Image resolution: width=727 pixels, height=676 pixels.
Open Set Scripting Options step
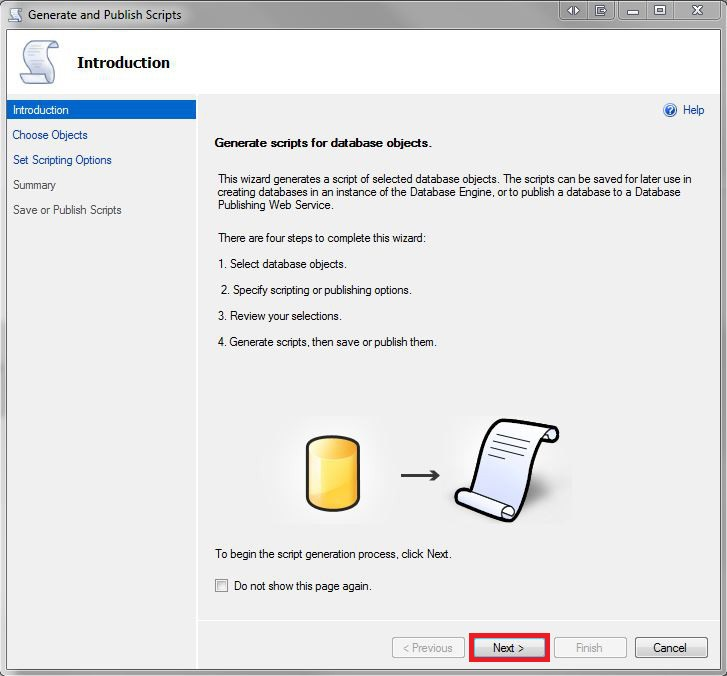click(x=62, y=160)
